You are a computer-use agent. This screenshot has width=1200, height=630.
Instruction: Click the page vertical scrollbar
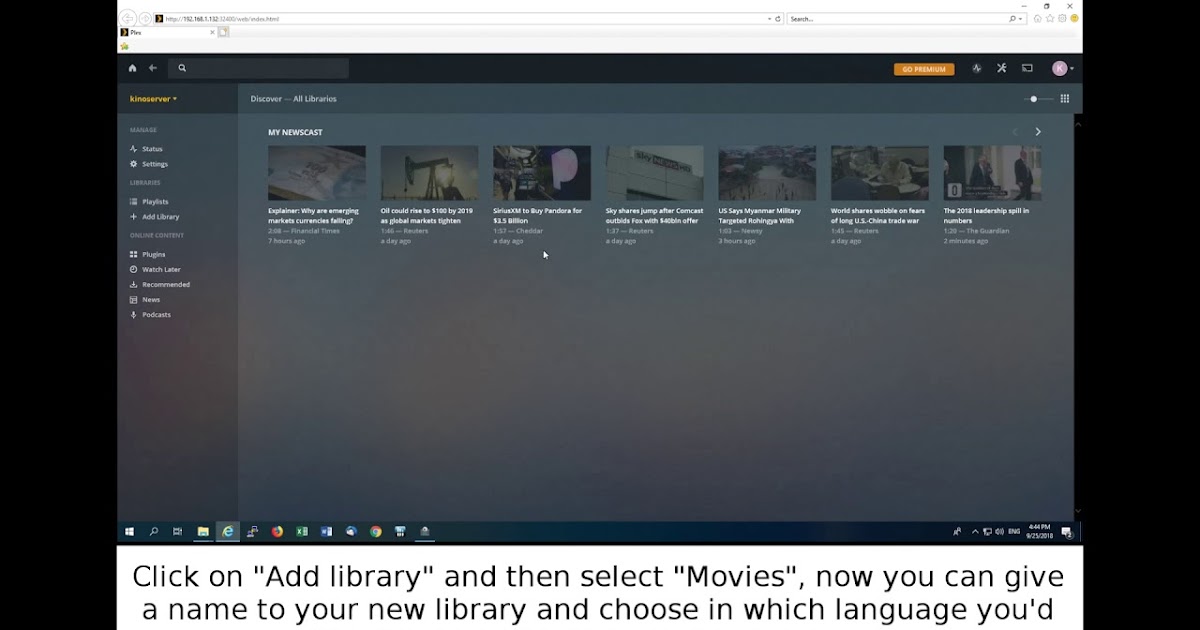(x=1078, y=317)
